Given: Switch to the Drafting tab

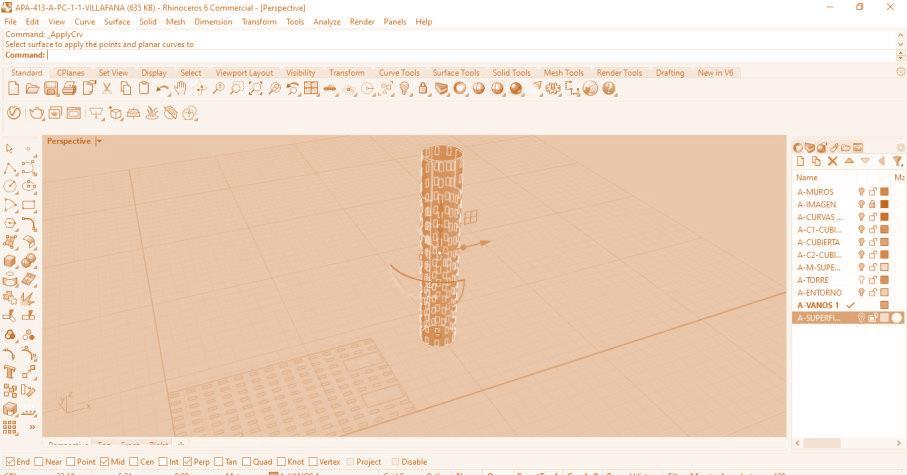Looking at the screenshot, I should pos(670,73).
